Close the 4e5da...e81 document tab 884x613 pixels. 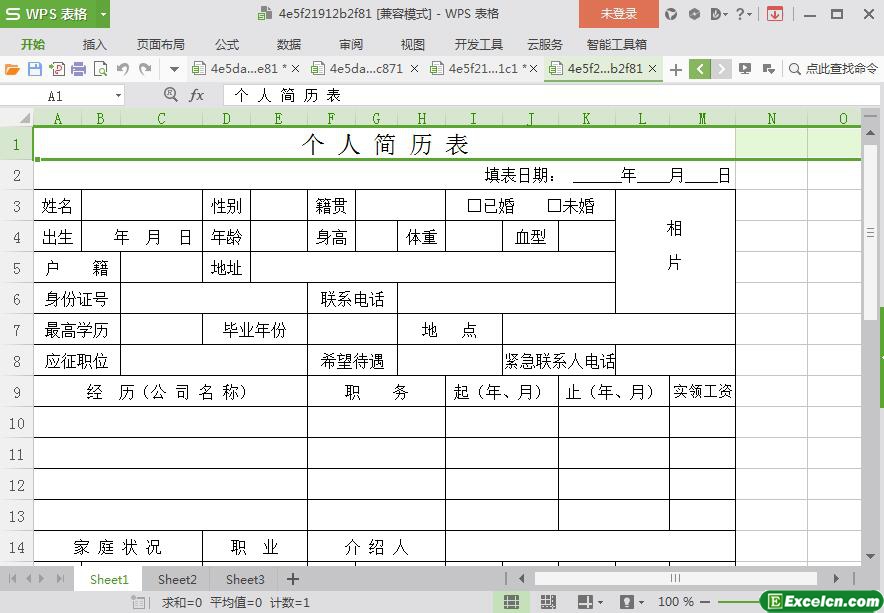295,69
